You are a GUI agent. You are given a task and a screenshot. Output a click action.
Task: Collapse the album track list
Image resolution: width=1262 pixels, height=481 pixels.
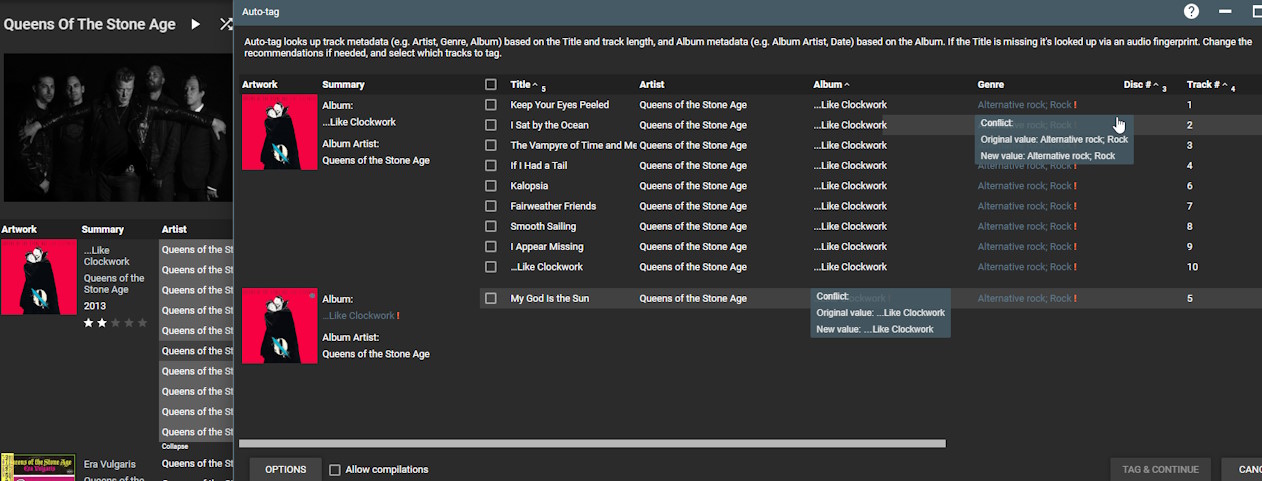[x=175, y=446]
